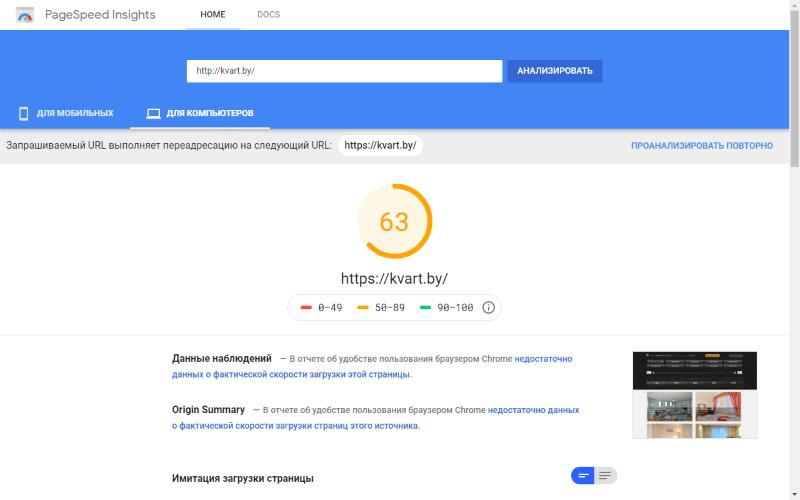Click the АНАЛИЗИРОВАТЬ button
Screen dimensions: 800x500
[555, 71]
